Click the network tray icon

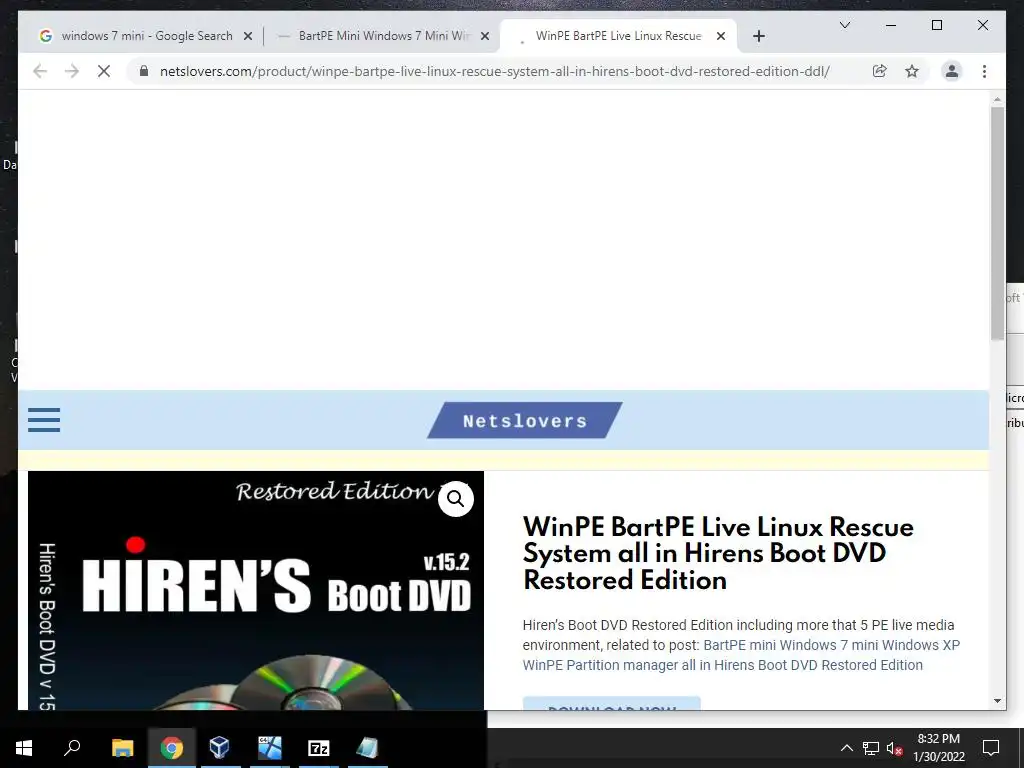[871, 748]
